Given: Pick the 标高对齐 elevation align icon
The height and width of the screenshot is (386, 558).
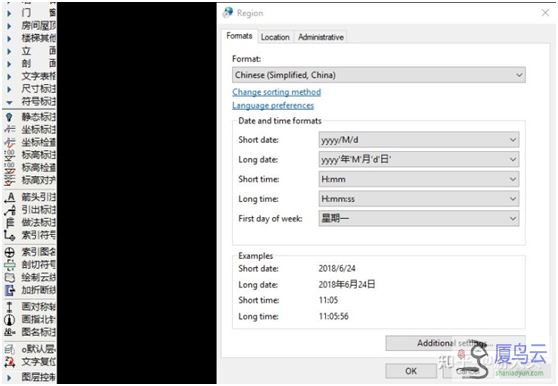Looking at the screenshot, I should (10, 180).
